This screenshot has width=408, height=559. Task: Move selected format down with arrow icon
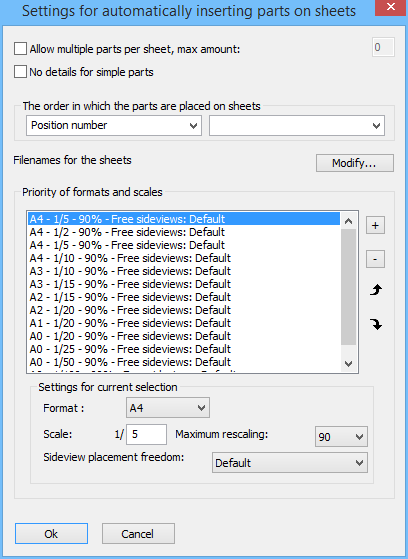click(376, 324)
